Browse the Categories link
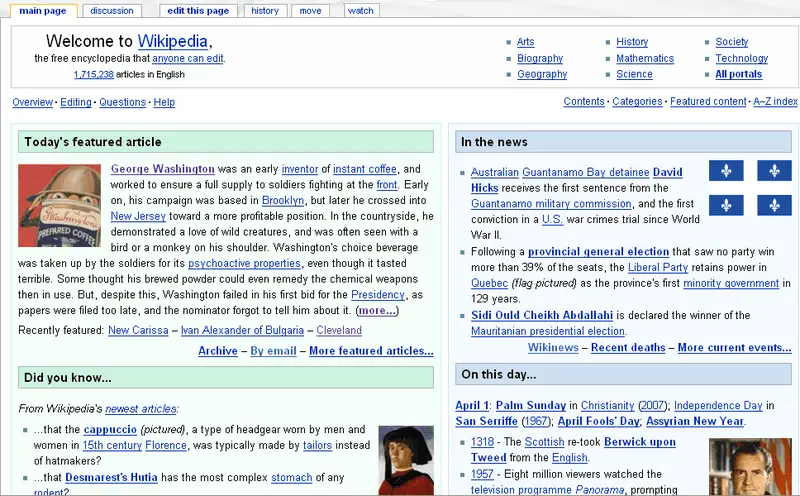Image resolution: width=800 pixels, height=496 pixels. [x=637, y=102]
